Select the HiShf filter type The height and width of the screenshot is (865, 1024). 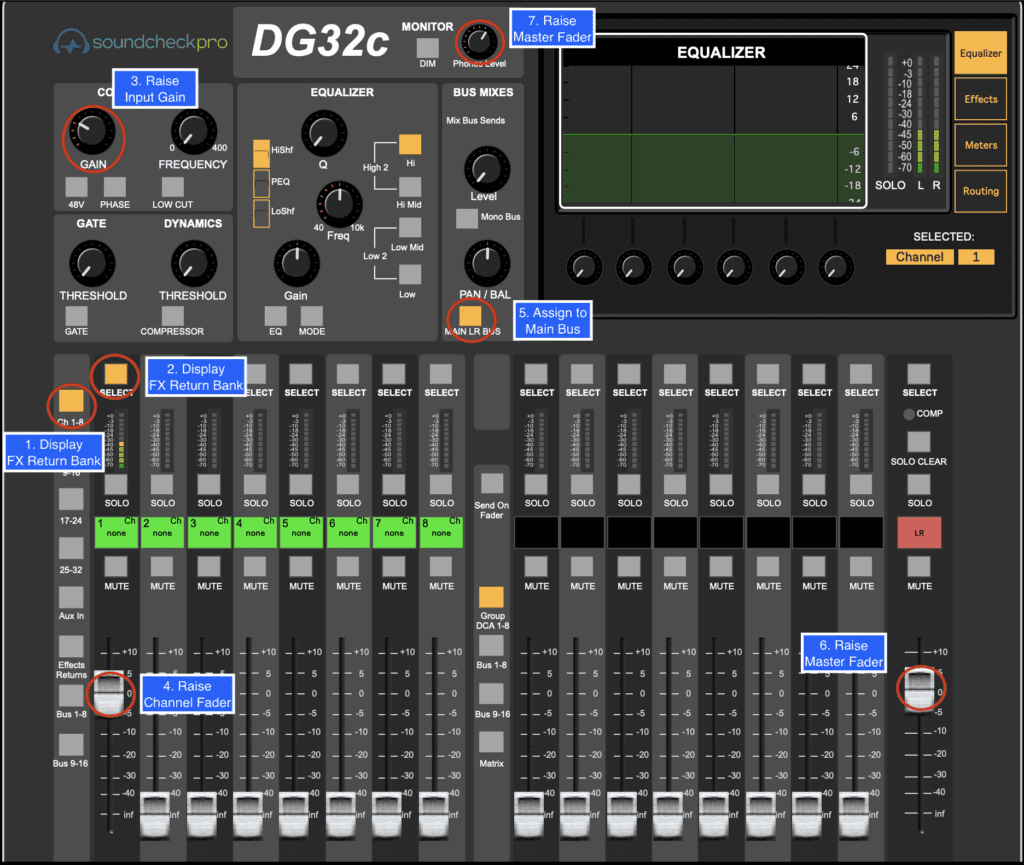coord(261,153)
